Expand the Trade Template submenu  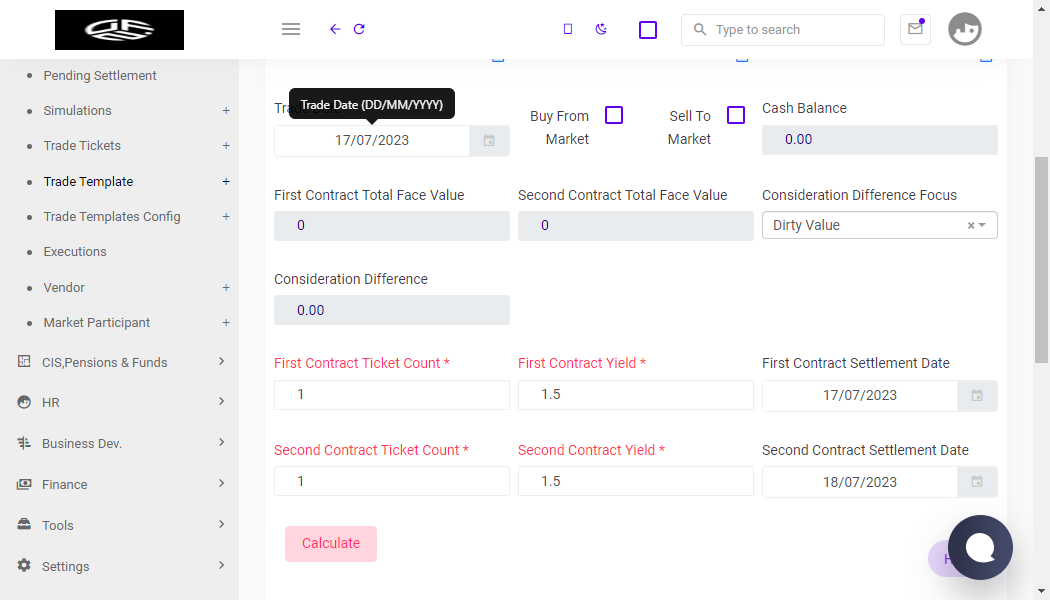(226, 181)
